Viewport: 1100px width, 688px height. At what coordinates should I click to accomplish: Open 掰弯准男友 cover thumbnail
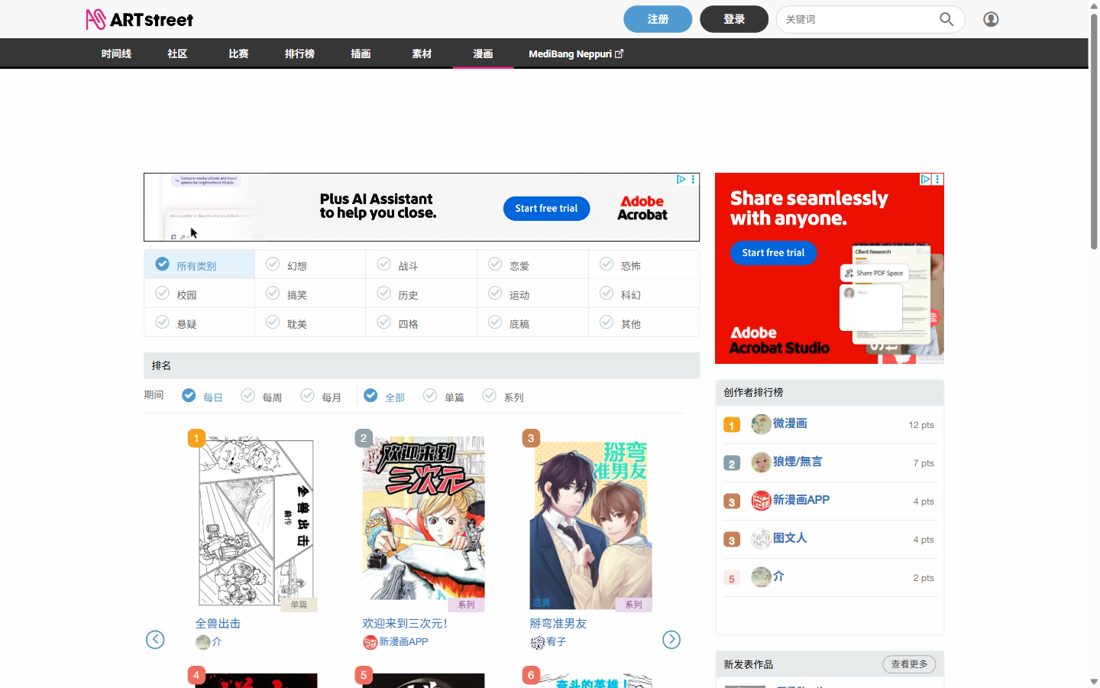[x=591, y=525]
